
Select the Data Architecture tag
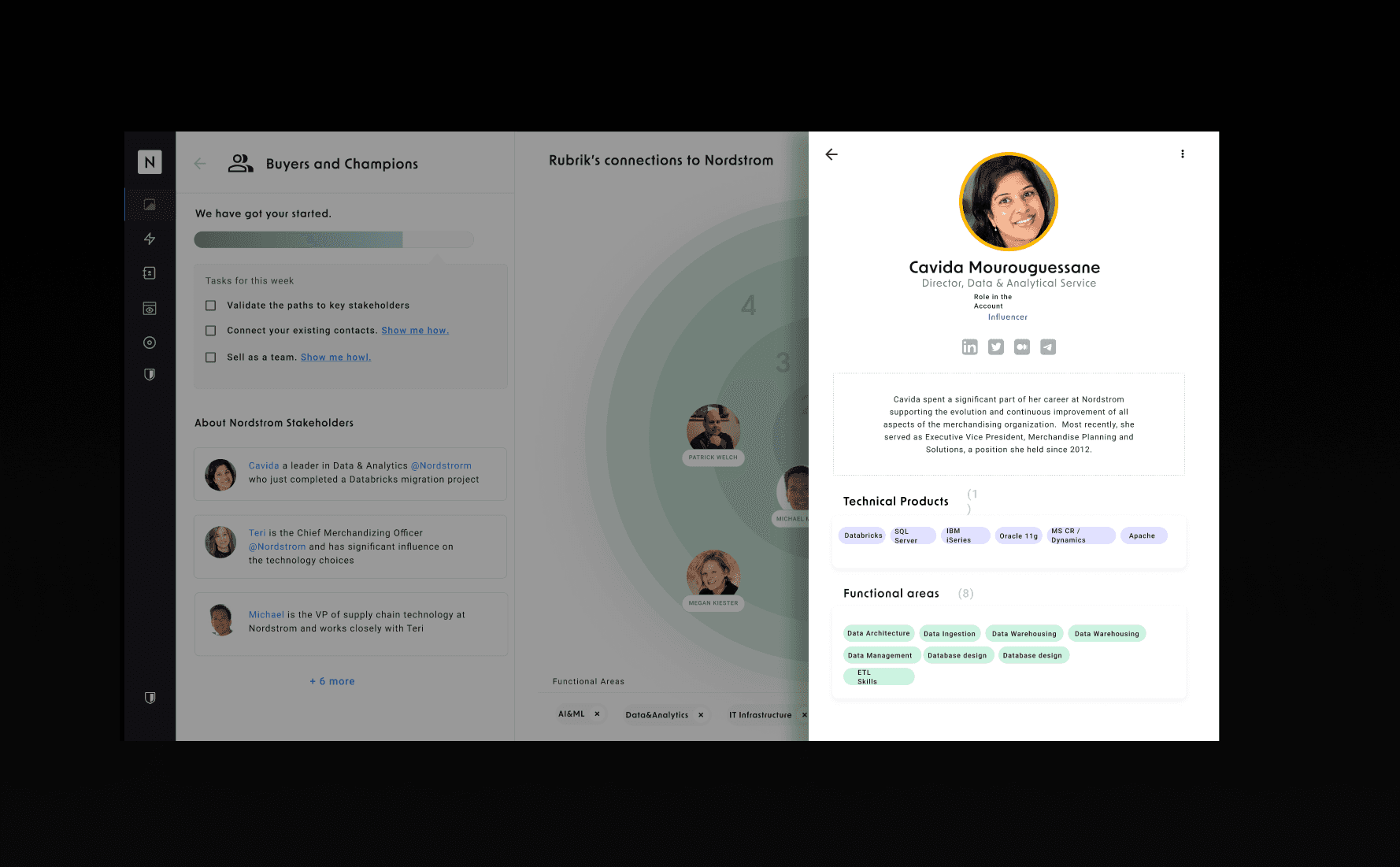coord(879,633)
